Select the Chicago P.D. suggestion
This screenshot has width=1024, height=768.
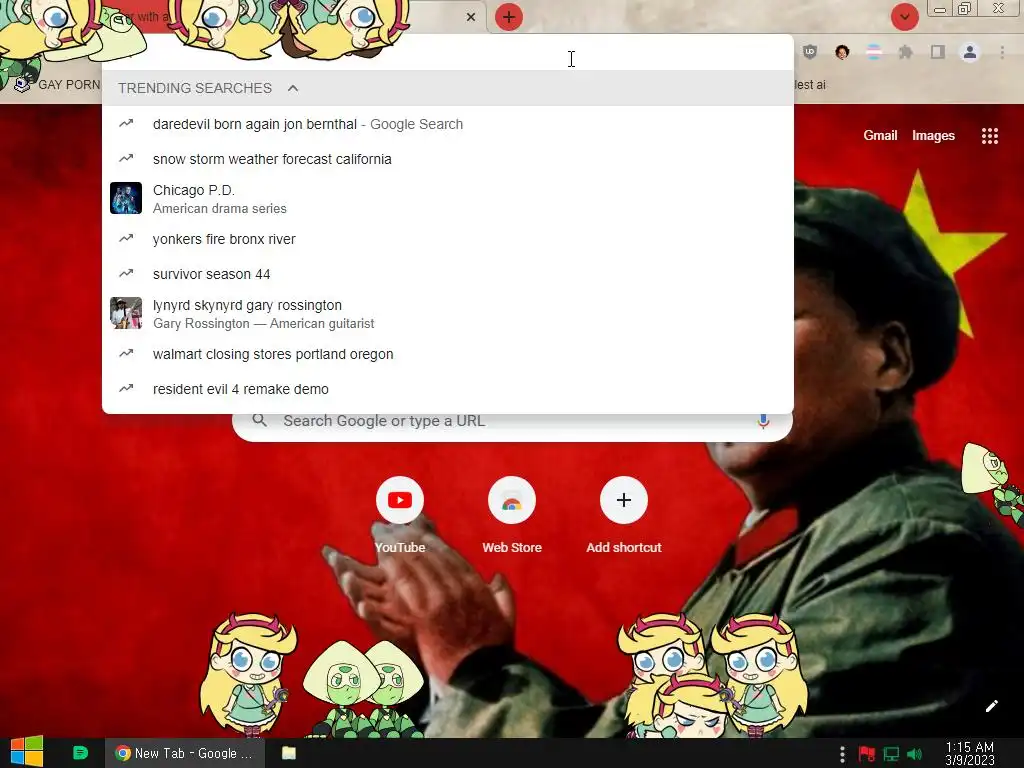448,199
